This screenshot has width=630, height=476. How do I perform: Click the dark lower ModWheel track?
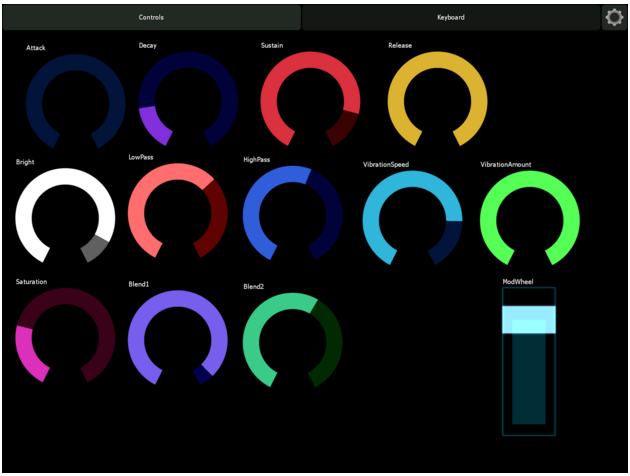(529, 378)
